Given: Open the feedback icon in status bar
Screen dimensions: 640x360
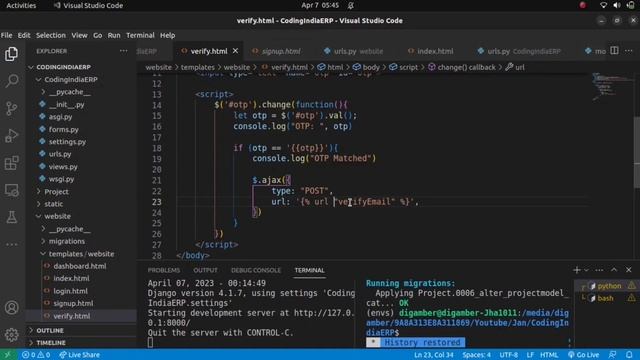Looking at the screenshot, I should 612,355.
